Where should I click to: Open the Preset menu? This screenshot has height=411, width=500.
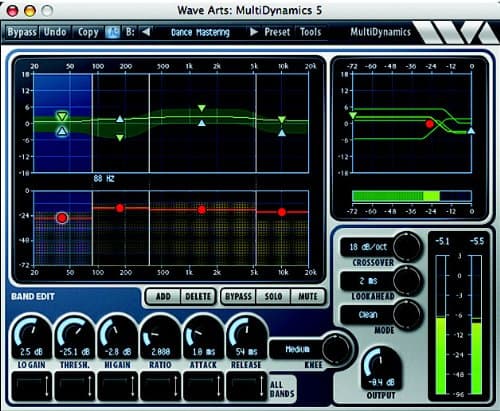tap(277, 32)
